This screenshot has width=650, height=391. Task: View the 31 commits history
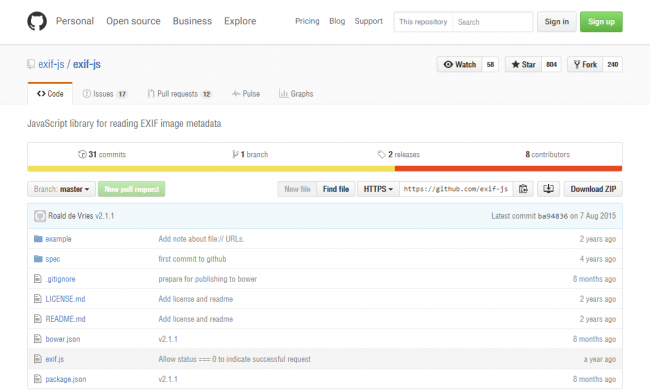102,154
